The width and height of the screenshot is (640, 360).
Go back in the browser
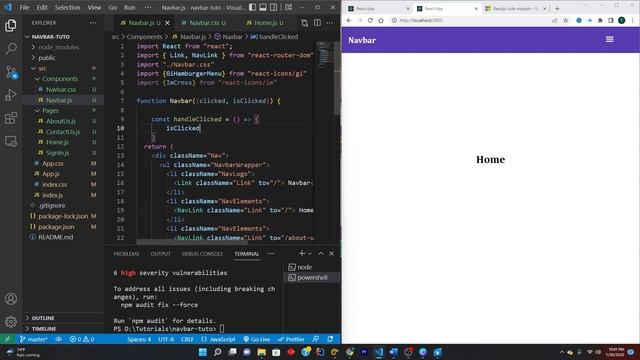click(349, 20)
